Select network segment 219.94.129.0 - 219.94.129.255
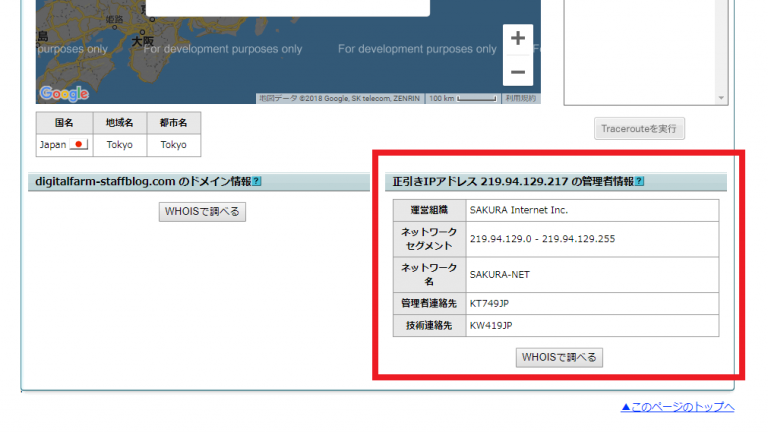 click(592, 239)
